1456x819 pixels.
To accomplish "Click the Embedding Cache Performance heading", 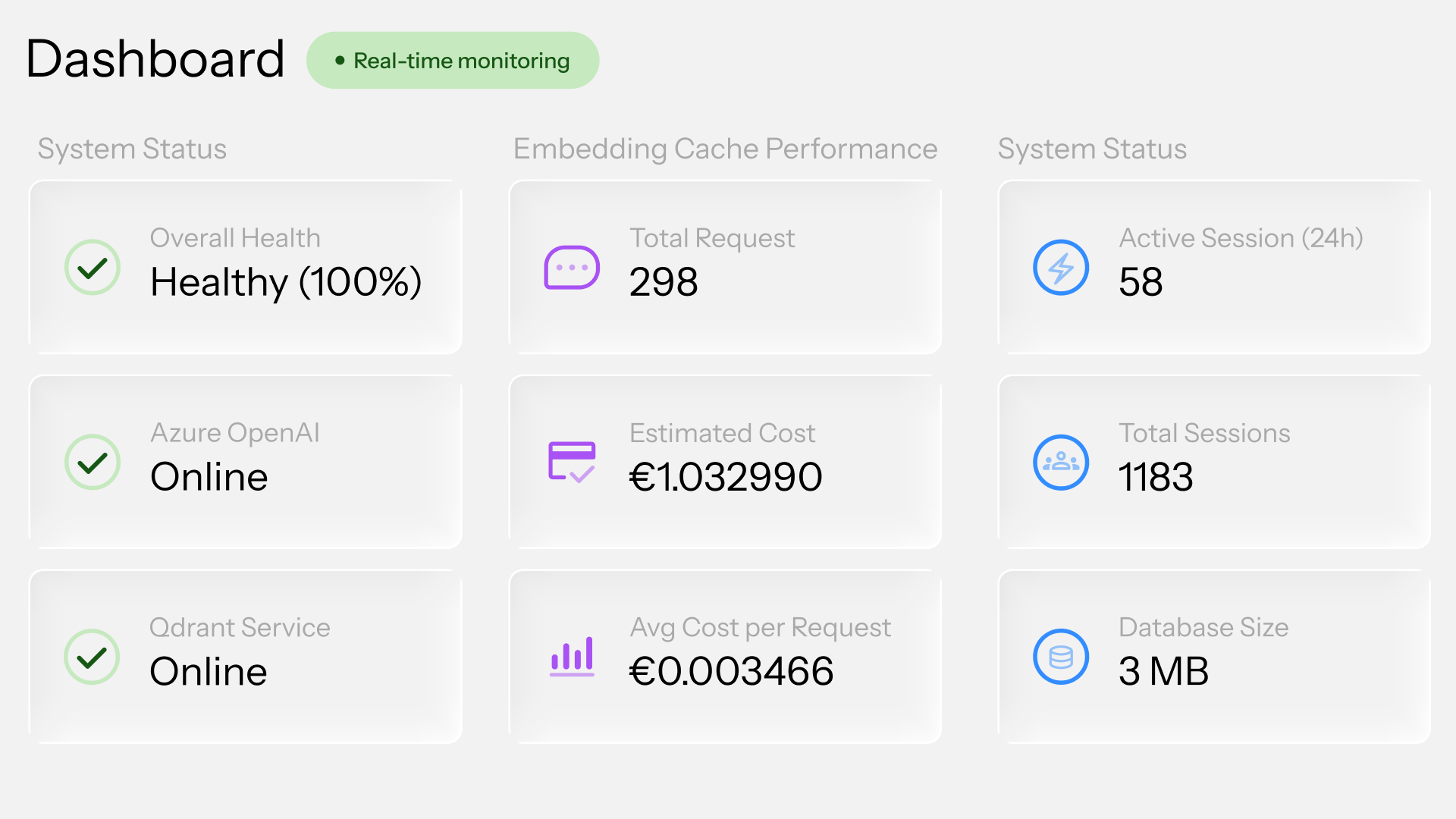I will [x=725, y=149].
